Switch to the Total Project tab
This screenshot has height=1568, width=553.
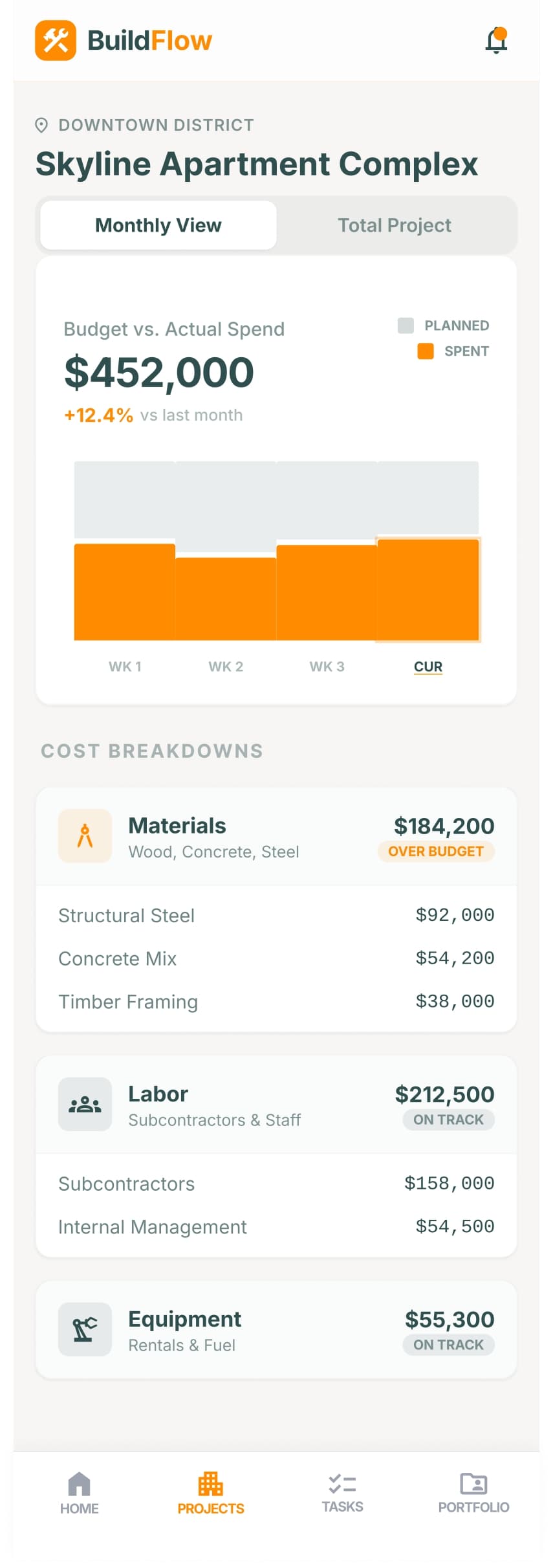click(394, 225)
